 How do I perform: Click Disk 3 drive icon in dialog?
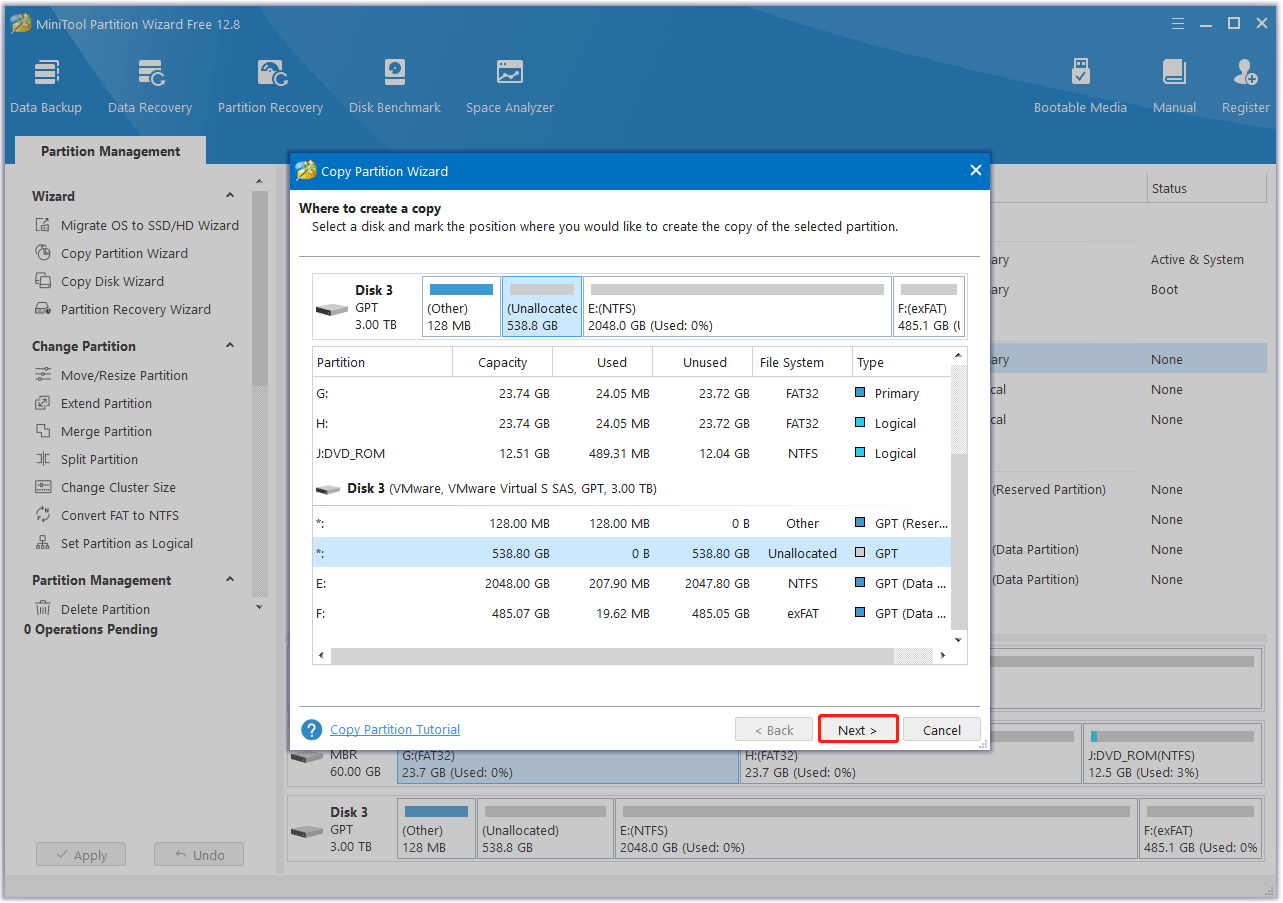332,309
